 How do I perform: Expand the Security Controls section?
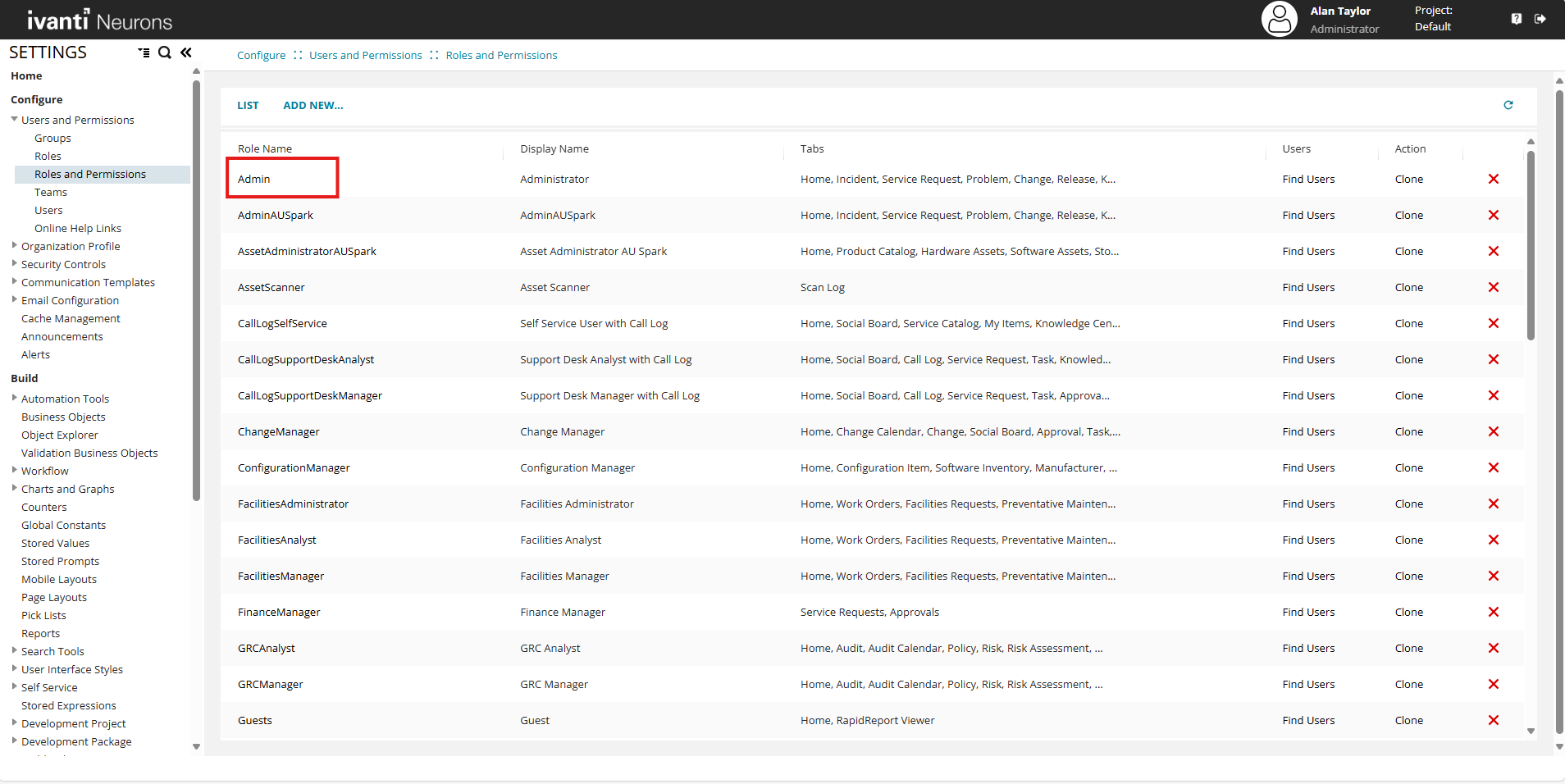click(x=14, y=264)
